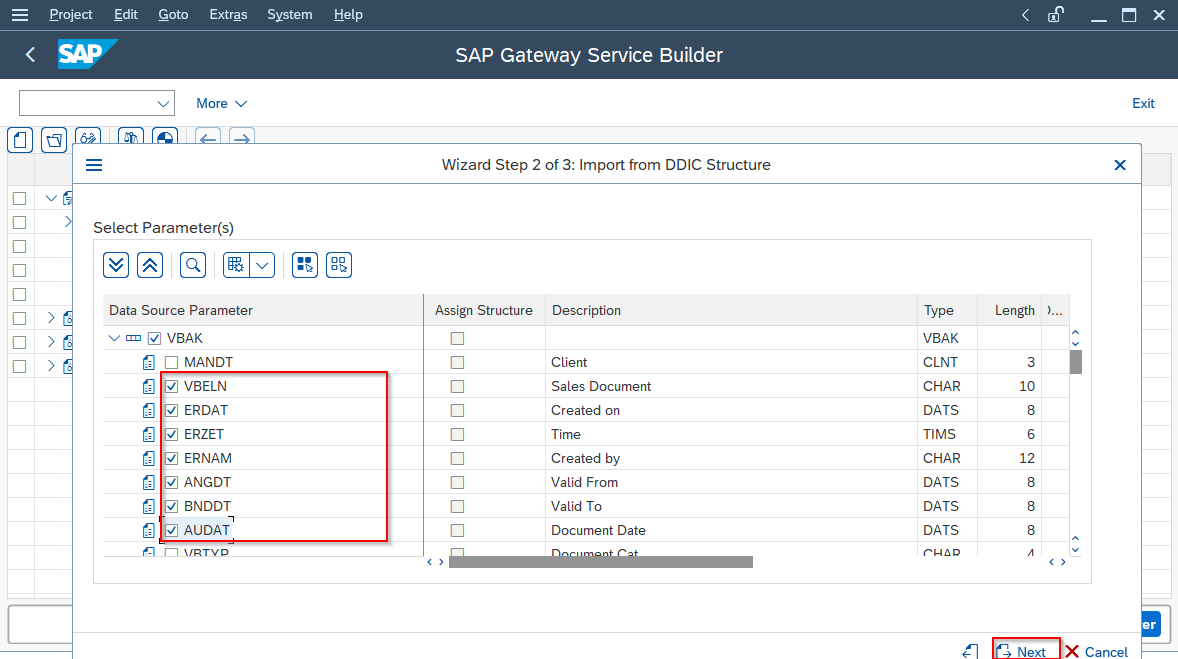Screen dimensions: 1178x659
Task: Click the table scroll left arrow at bottom
Action: 430,562
